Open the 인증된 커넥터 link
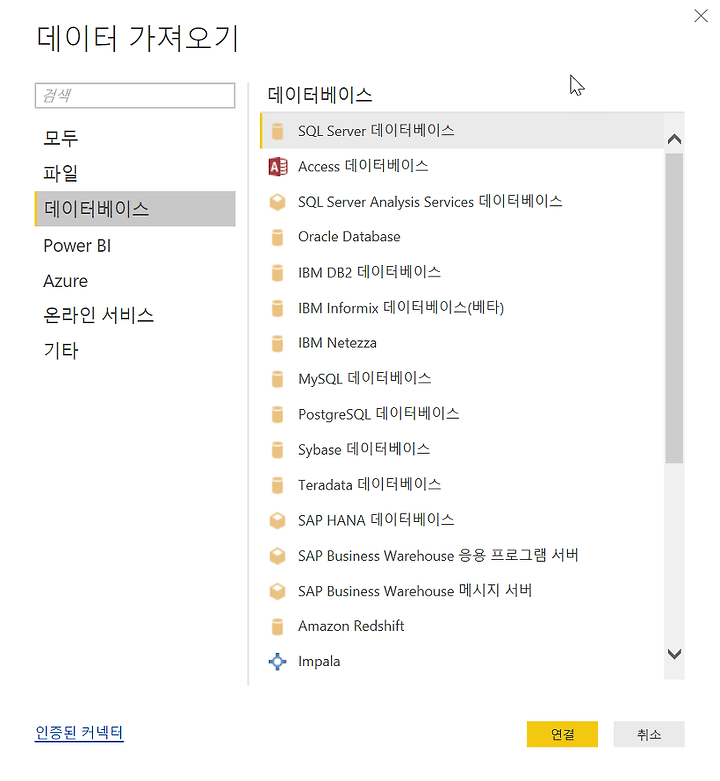This screenshot has height=781, width=720. 79,732
